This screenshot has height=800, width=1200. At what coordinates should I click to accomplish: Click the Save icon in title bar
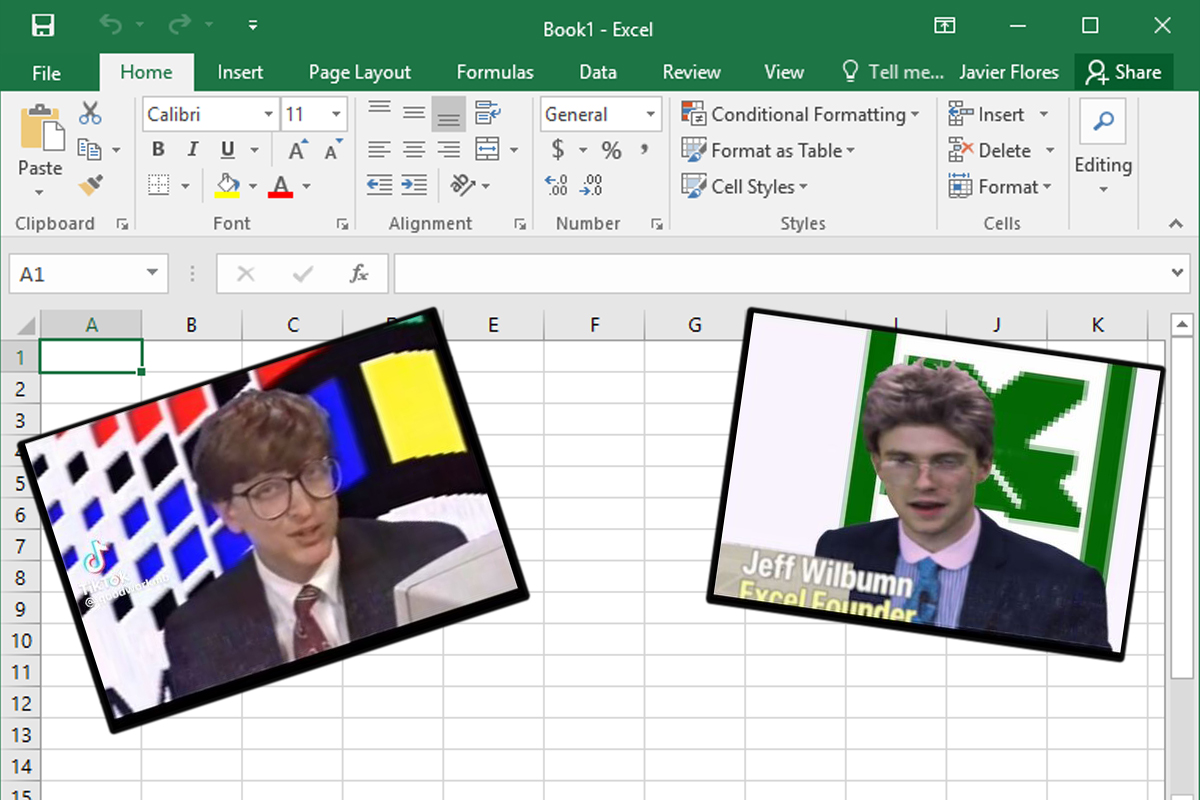coord(43,26)
